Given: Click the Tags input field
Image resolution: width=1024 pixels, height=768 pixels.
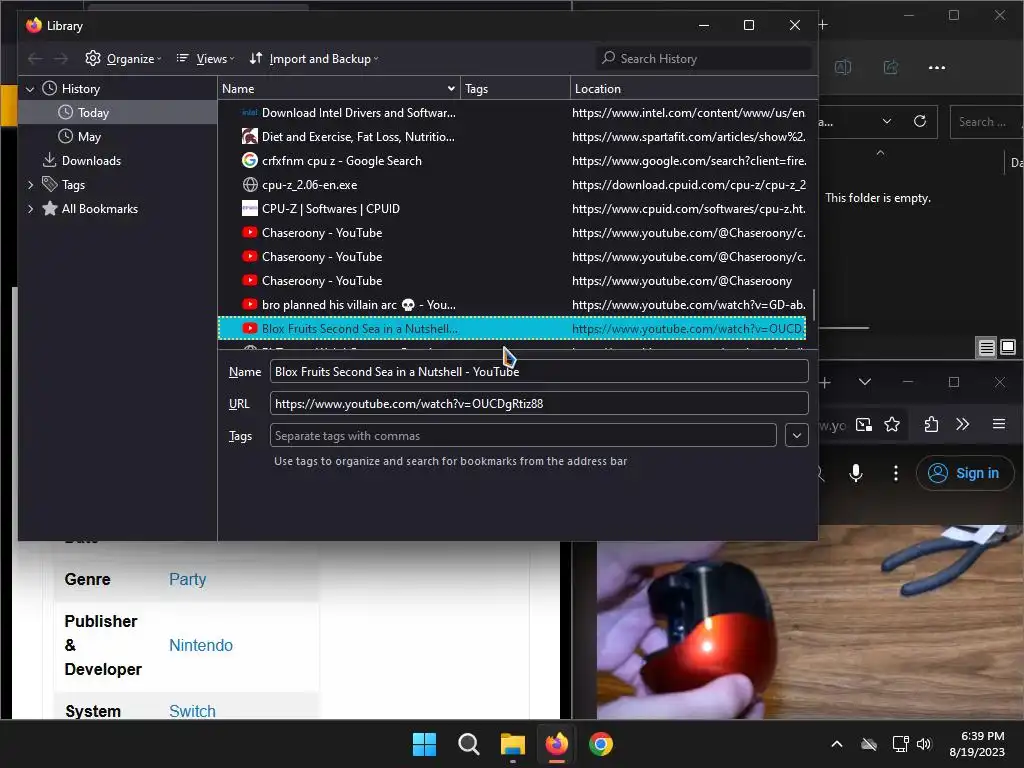Looking at the screenshot, I should (523, 436).
